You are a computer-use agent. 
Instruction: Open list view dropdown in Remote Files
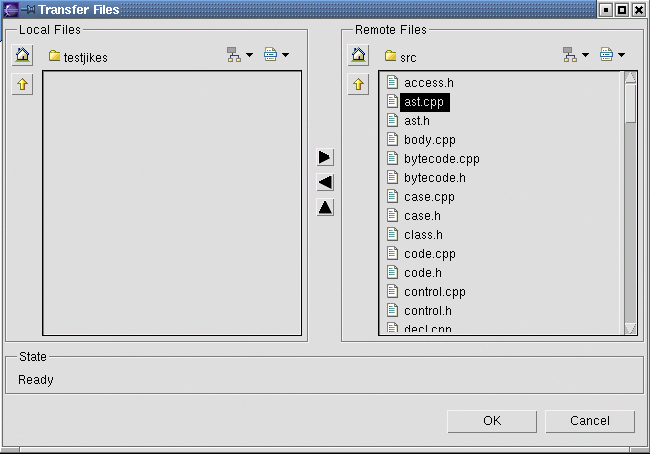612,55
